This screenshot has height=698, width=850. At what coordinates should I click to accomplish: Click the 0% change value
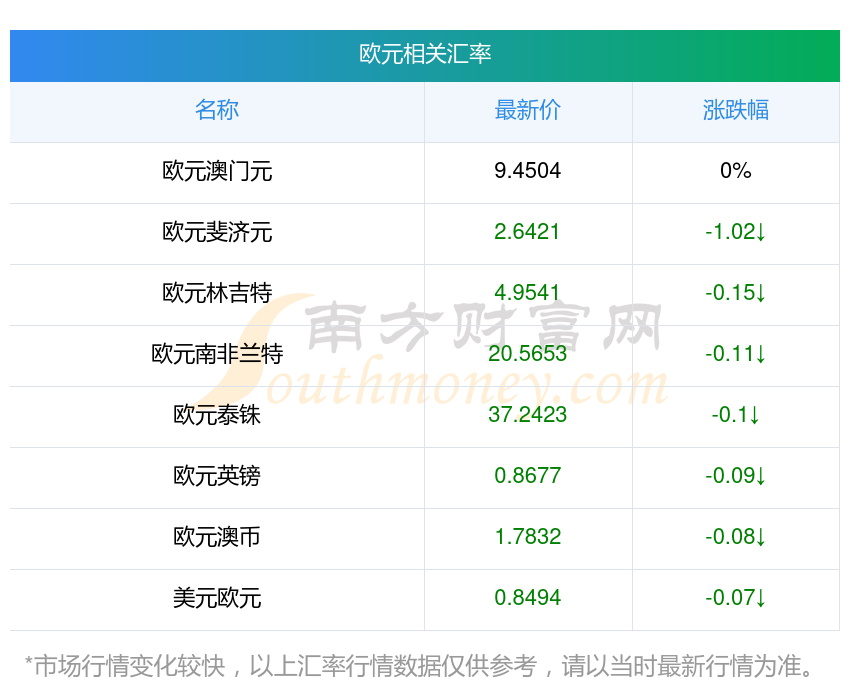click(736, 171)
